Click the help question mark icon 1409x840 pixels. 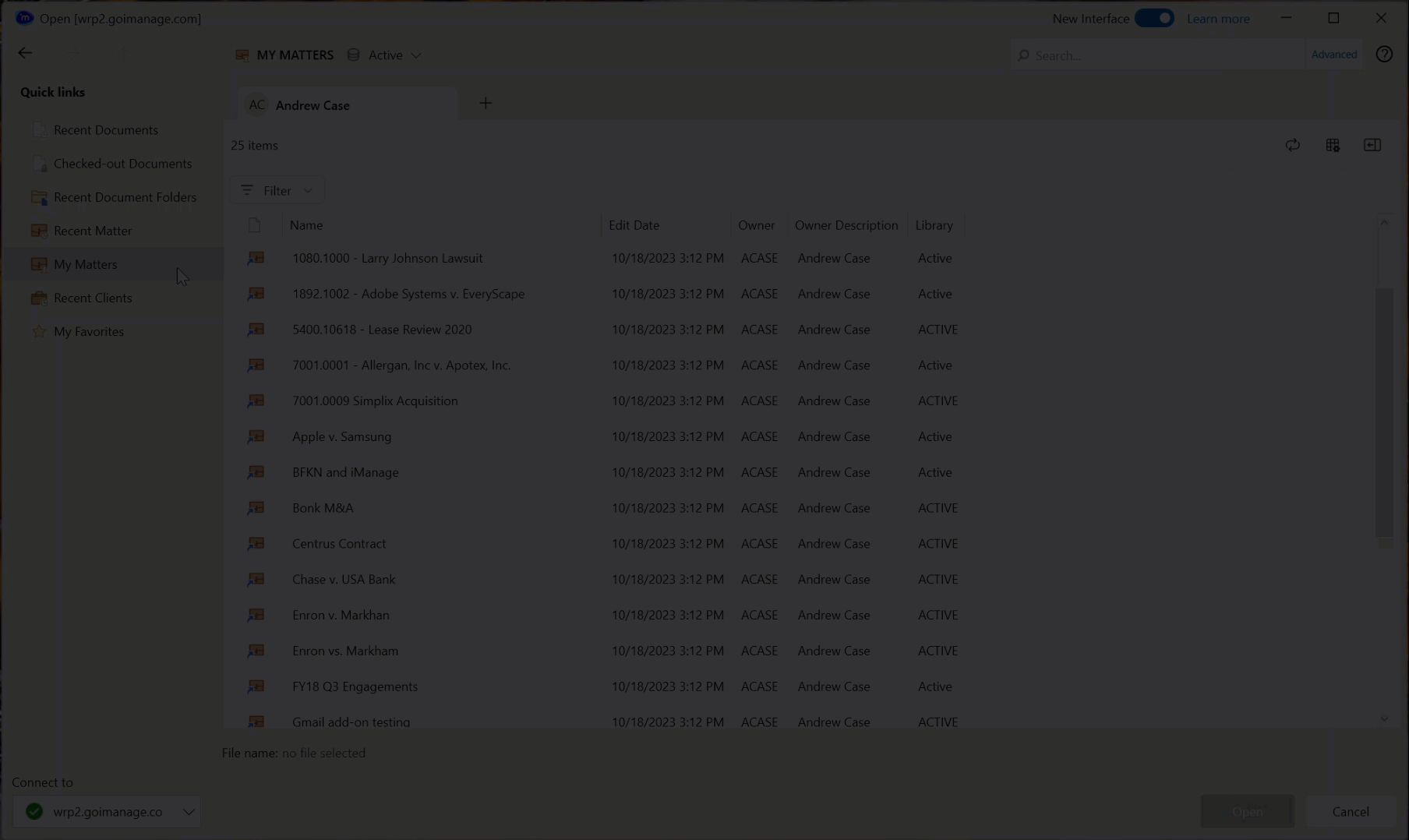(1383, 55)
